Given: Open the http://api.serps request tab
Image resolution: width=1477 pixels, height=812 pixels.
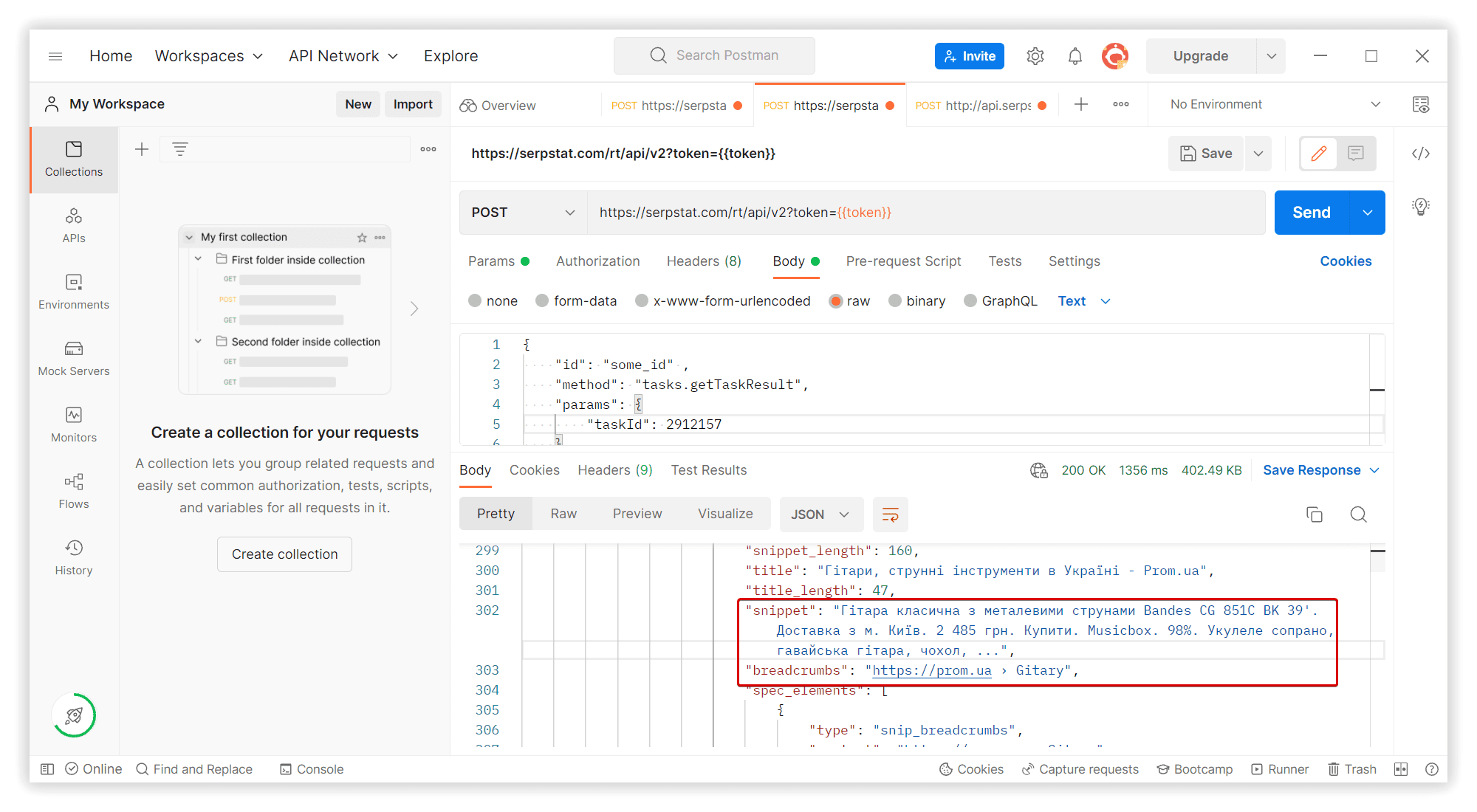Looking at the screenshot, I should [981, 106].
